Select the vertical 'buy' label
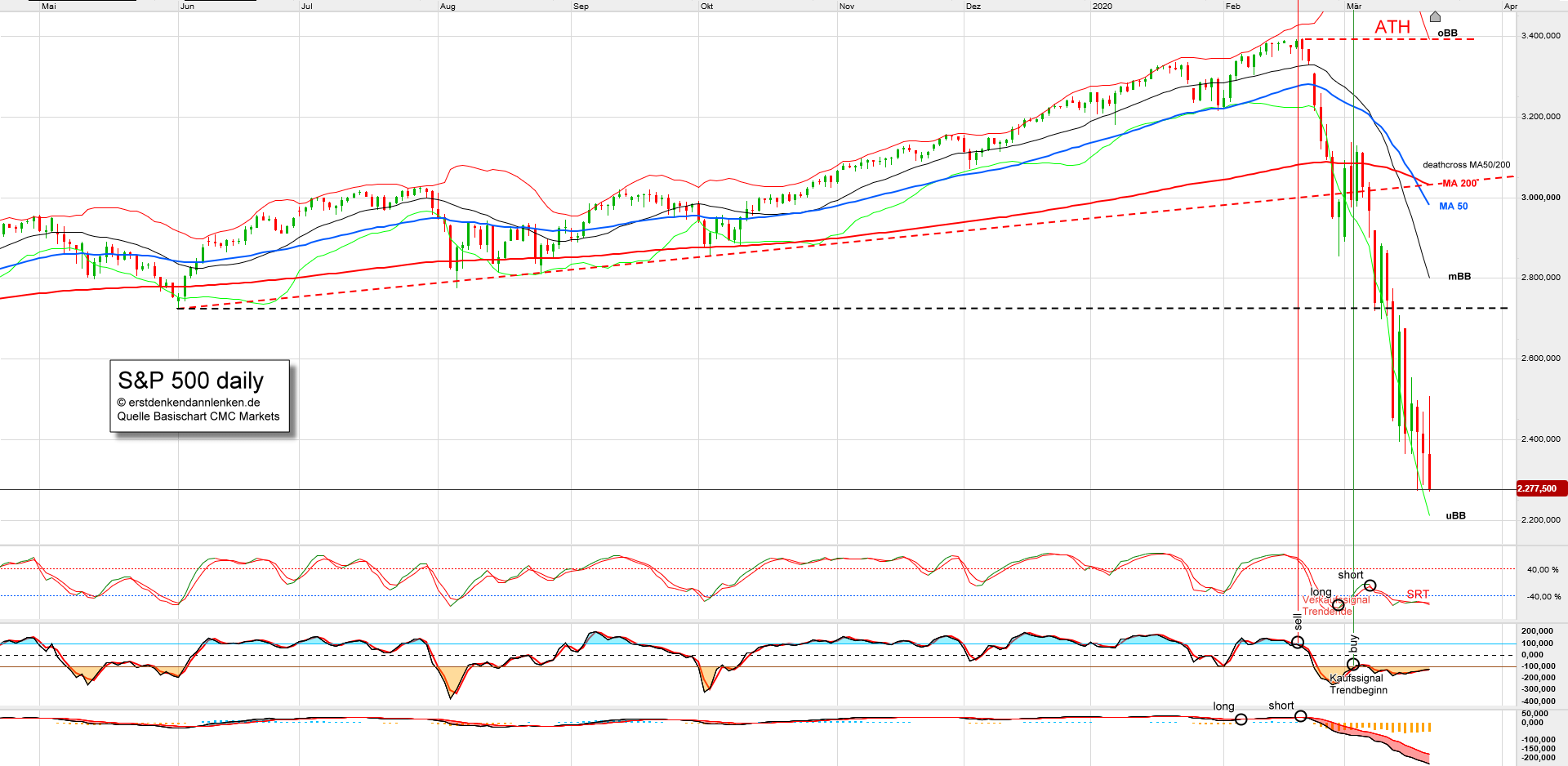Viewport: 1568px width, 766px height. click(1353, 644)
